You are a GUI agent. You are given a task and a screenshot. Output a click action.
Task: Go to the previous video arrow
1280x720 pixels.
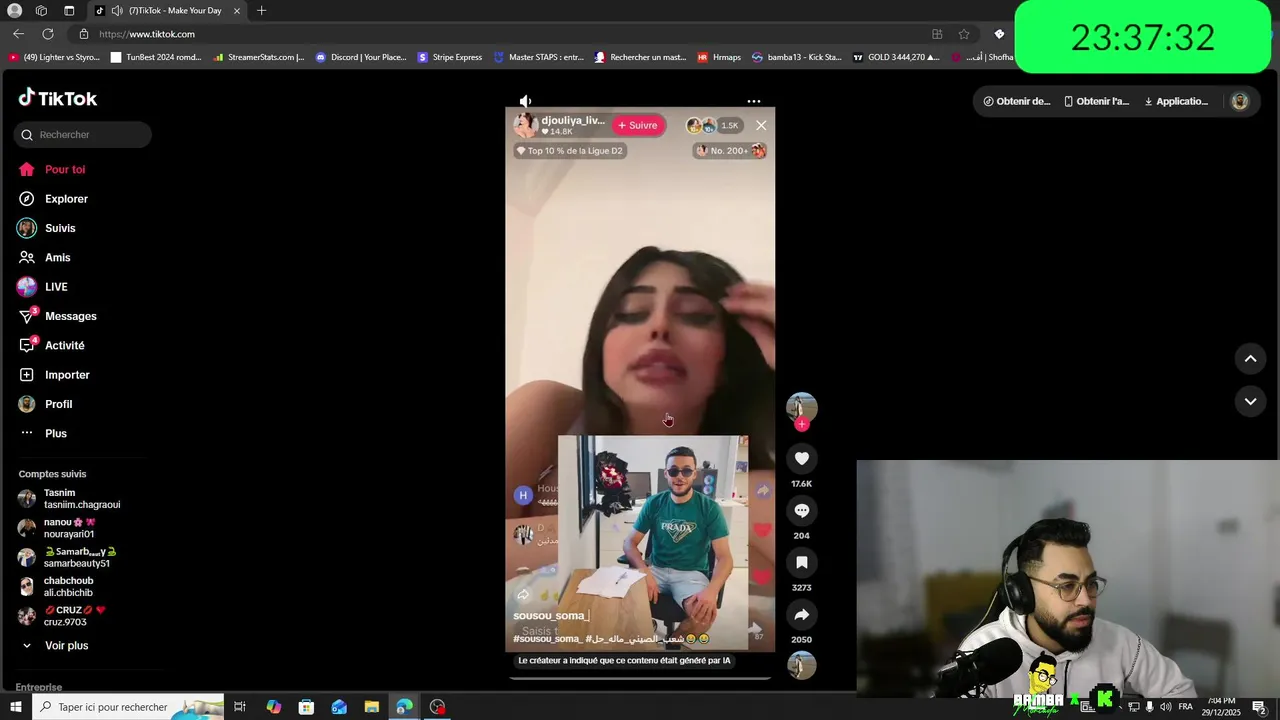pos(1250,358)
